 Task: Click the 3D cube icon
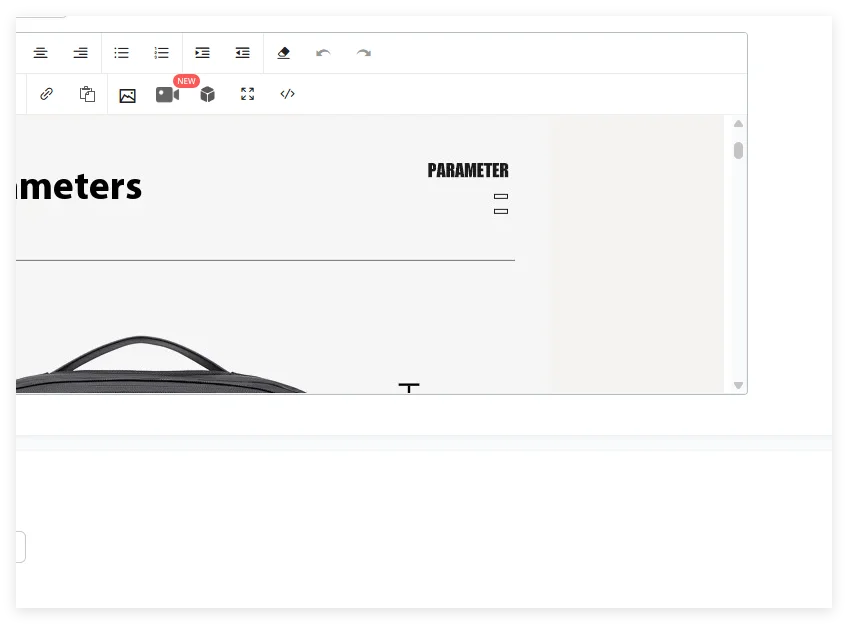[x=208, y=95]
